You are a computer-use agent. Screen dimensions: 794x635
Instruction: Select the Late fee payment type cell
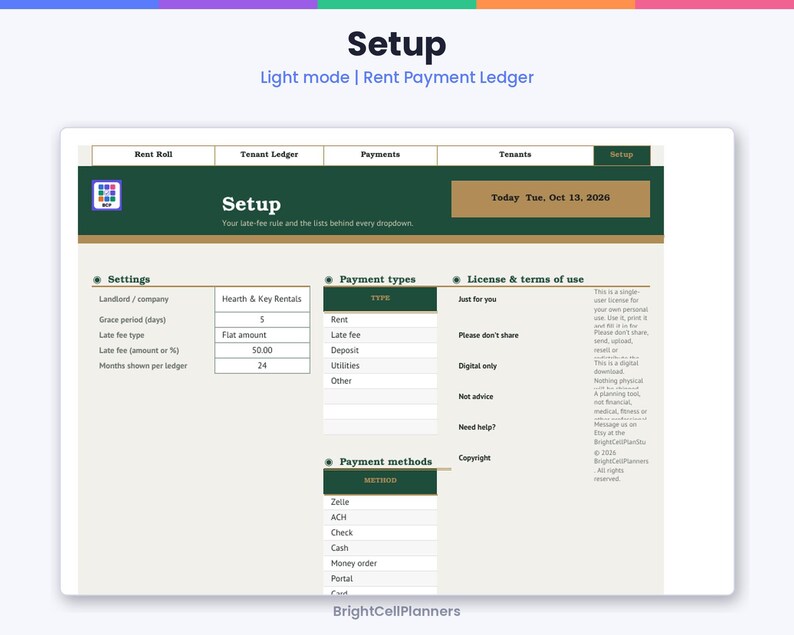[x=380, y=335]
